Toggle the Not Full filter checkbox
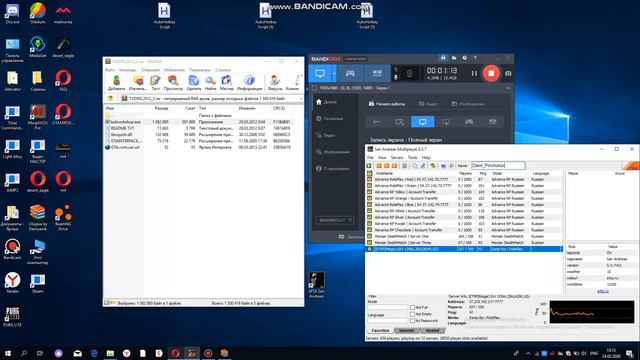640x360 pixels. [x=412, y=307]
